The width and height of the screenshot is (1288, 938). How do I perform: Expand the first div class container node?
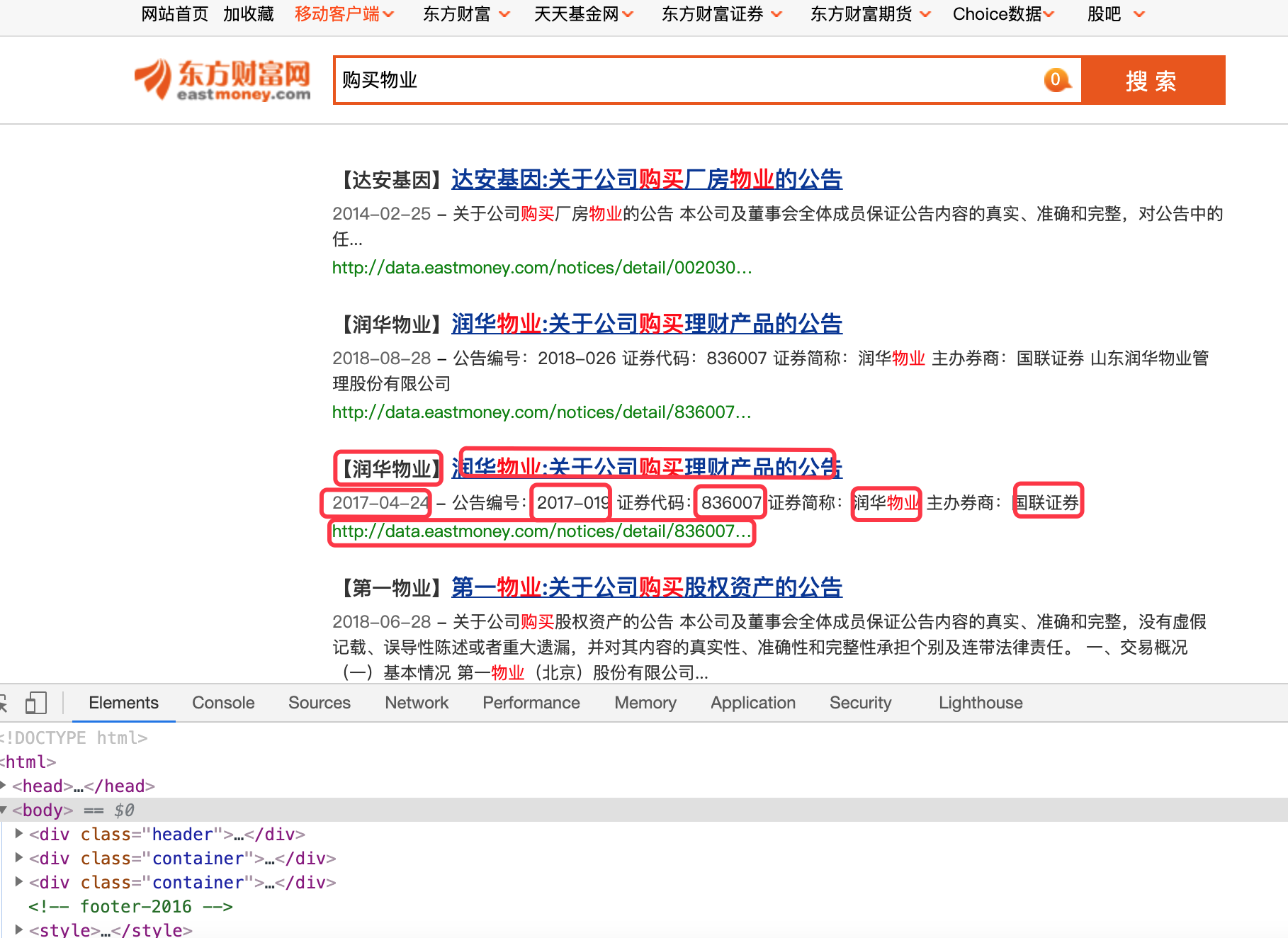tap(19, 858)
